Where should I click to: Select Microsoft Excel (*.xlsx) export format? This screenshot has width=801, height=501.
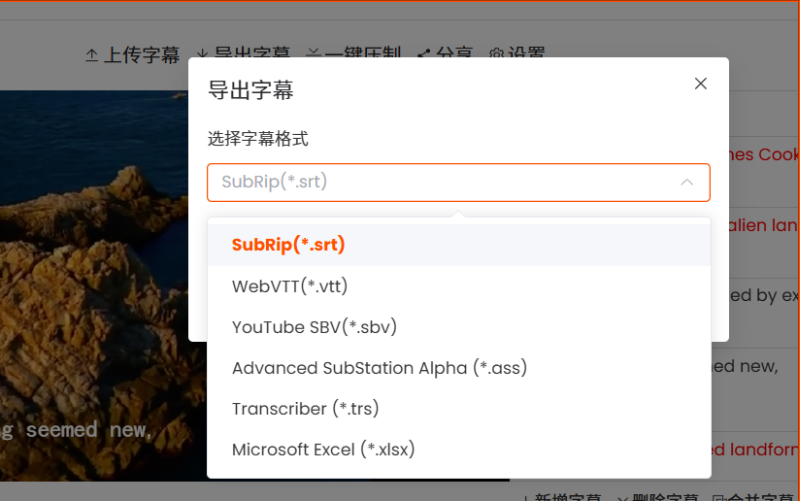click(459, 449)
